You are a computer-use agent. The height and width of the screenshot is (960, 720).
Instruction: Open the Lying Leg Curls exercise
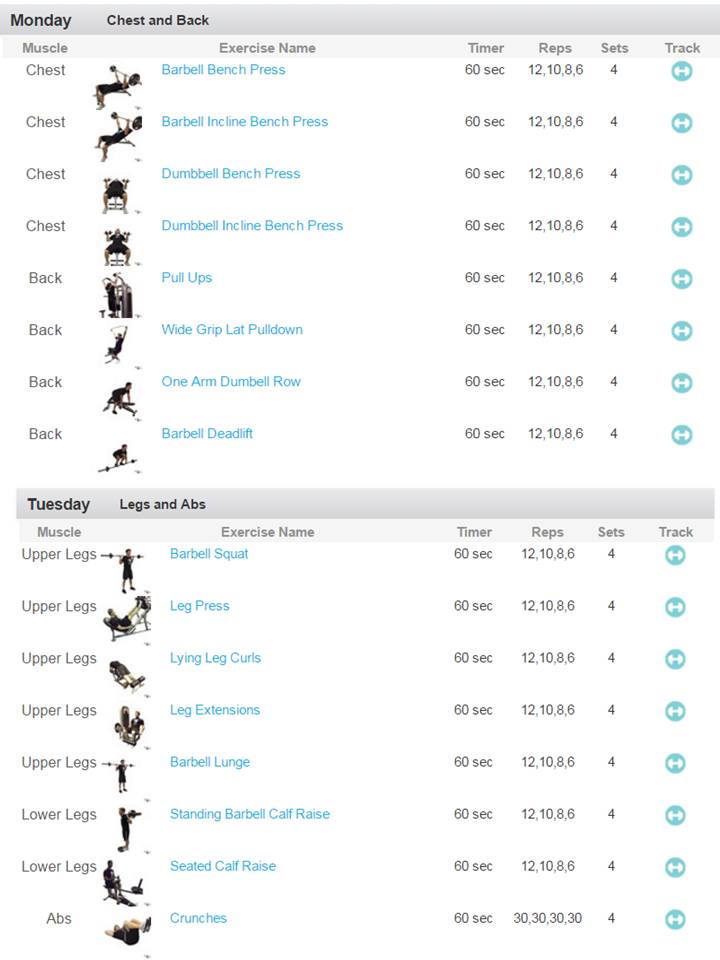point(217,658)
